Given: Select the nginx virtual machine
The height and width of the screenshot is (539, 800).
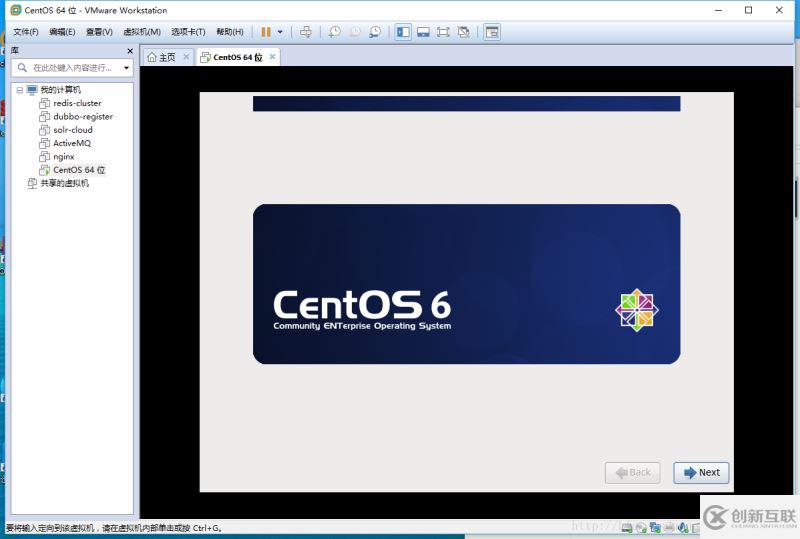Looking at the screenshot, I should pyautogui.click(x=63, y=156).
